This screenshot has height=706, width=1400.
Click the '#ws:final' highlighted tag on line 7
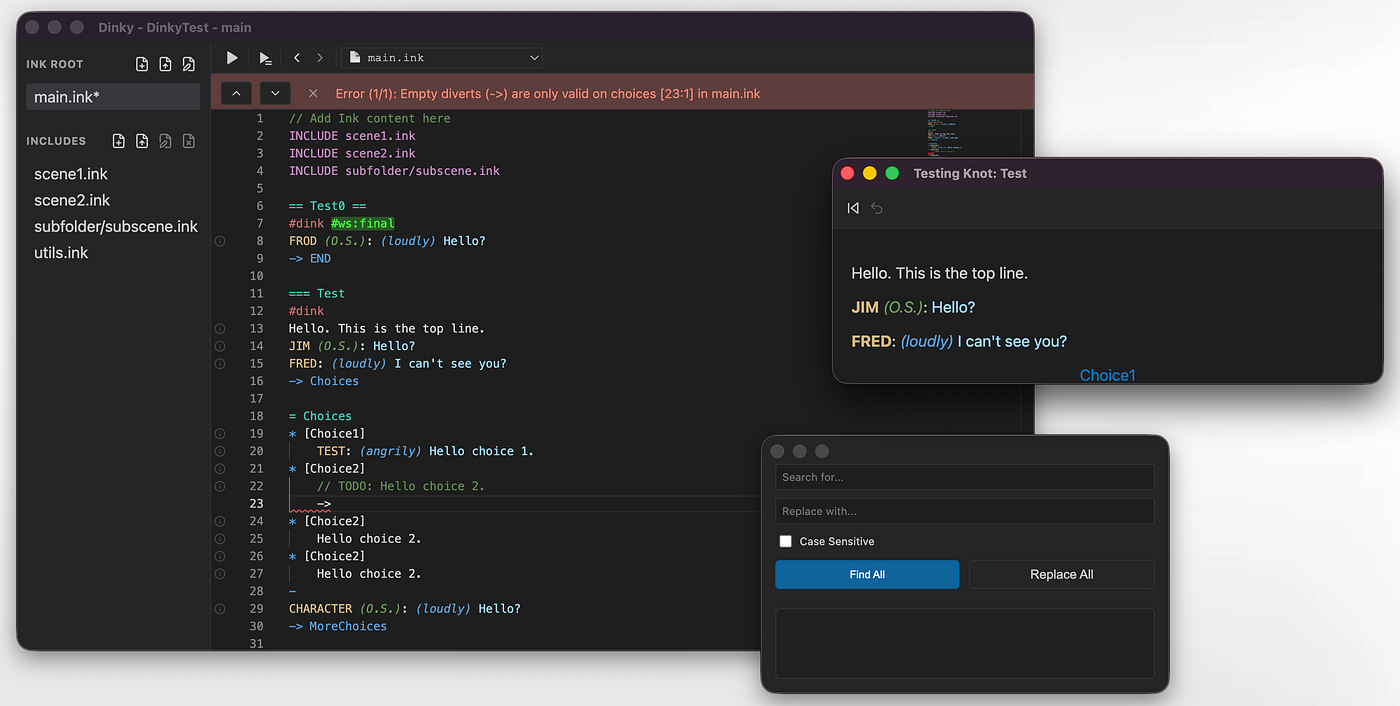(363, 223)
